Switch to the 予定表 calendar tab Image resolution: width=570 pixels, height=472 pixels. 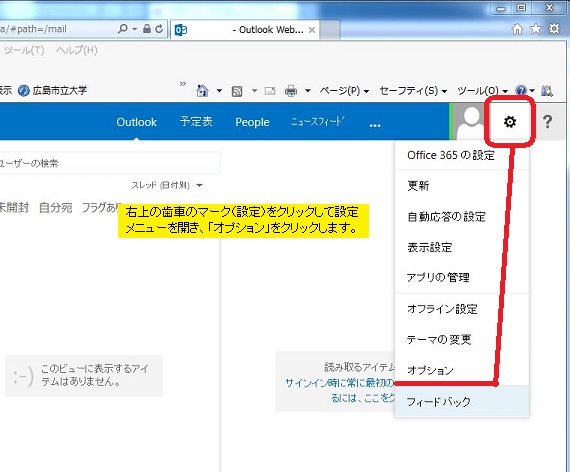click(x=196, y=121)
